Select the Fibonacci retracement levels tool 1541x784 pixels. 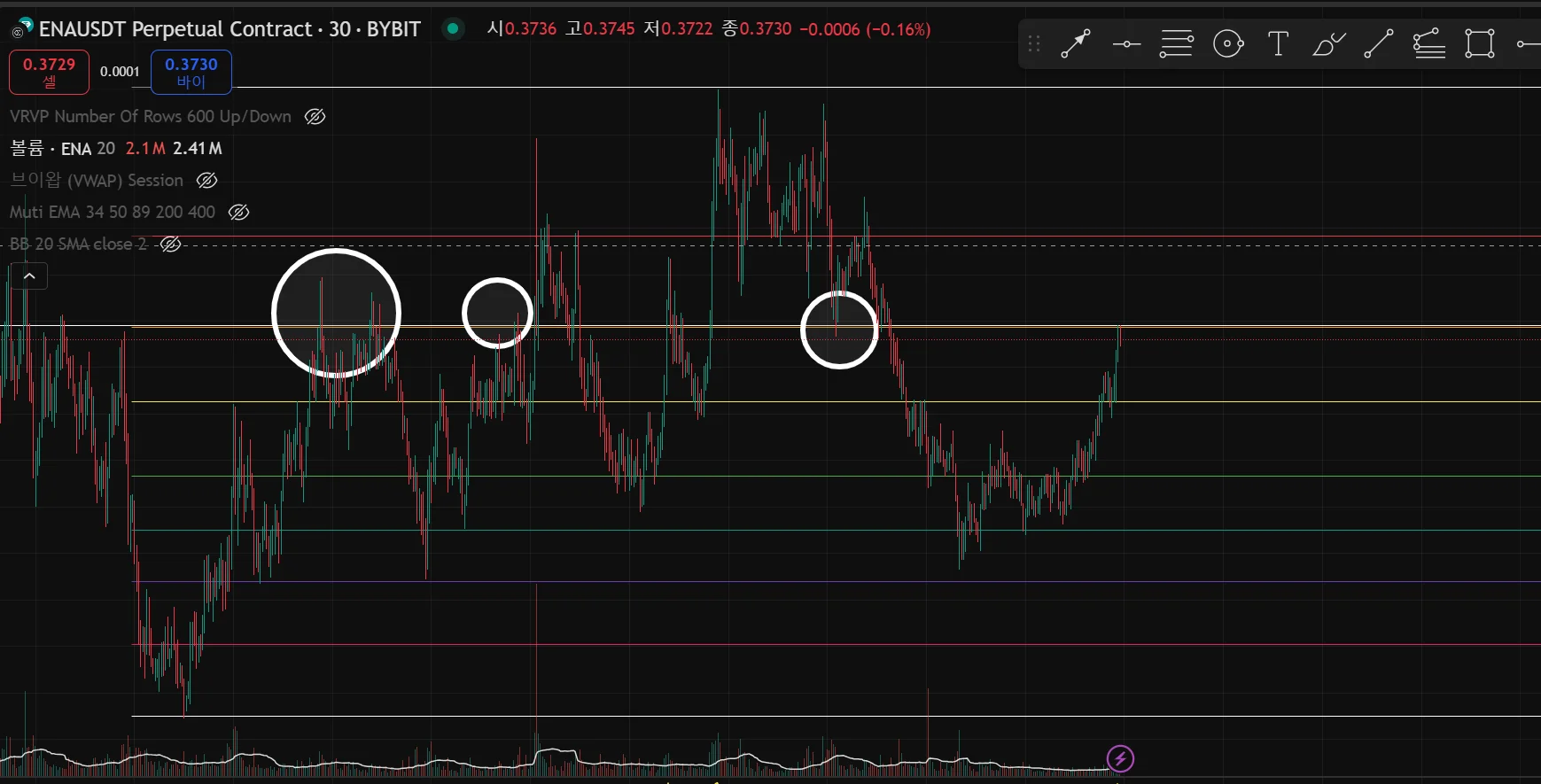pyautogui.click(x=1177, y=43)
